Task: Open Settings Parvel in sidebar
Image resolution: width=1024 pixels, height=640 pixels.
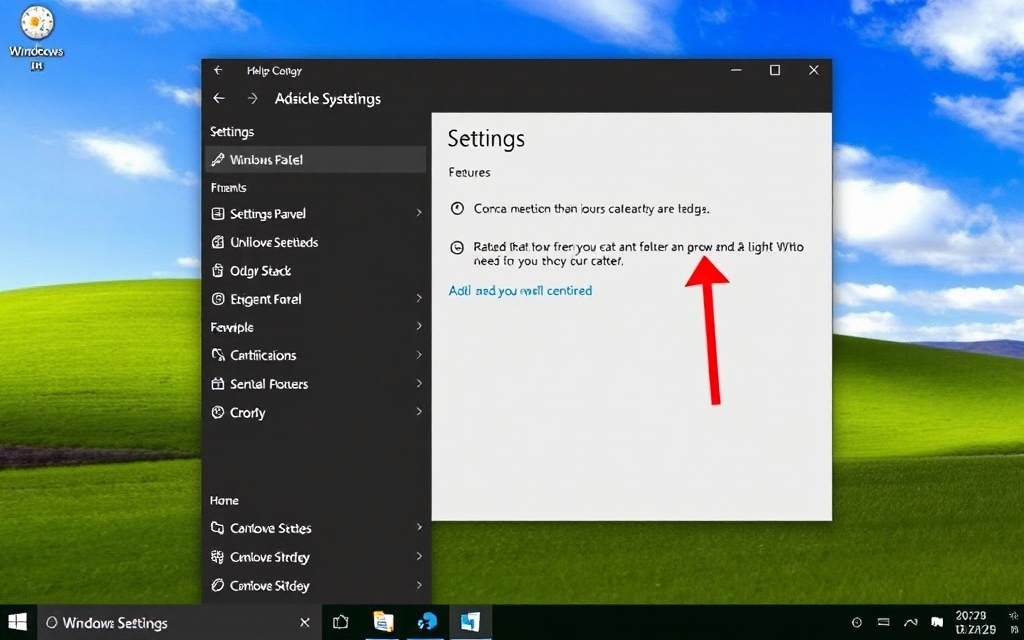Action: pyautogui.click(x=315, y=214)
